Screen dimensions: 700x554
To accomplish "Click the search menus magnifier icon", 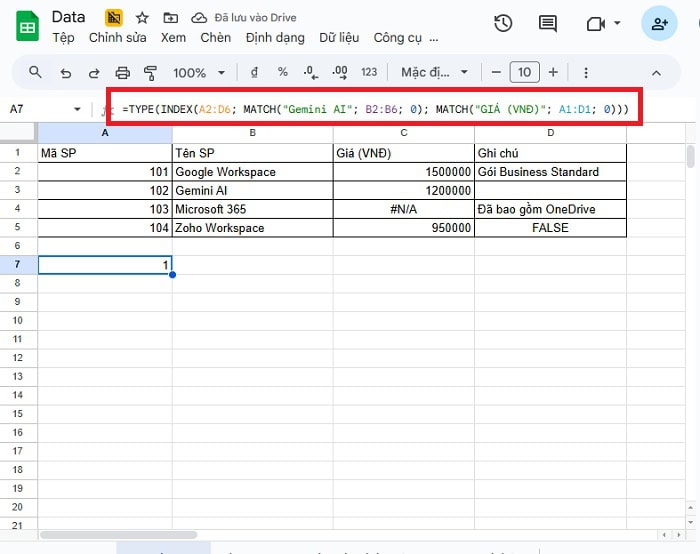I will point(36,72).
